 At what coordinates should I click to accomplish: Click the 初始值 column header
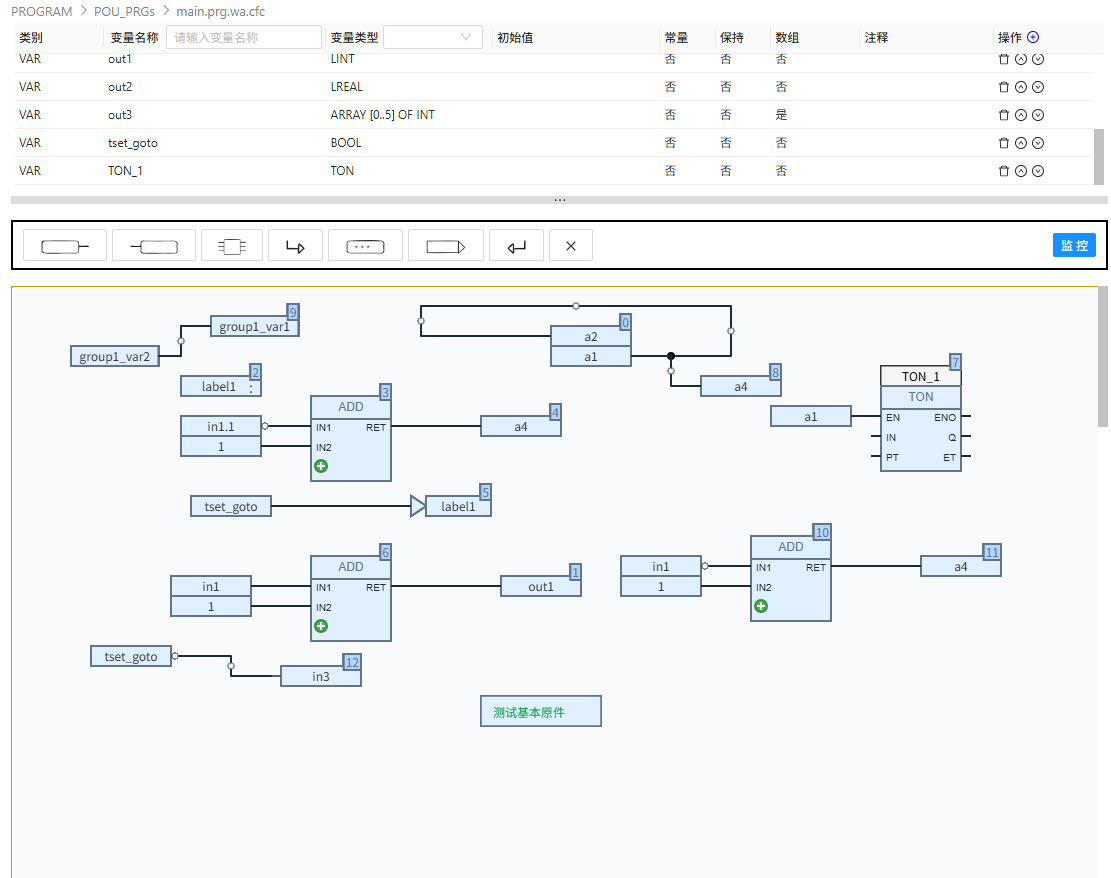(x=515, y=38)
